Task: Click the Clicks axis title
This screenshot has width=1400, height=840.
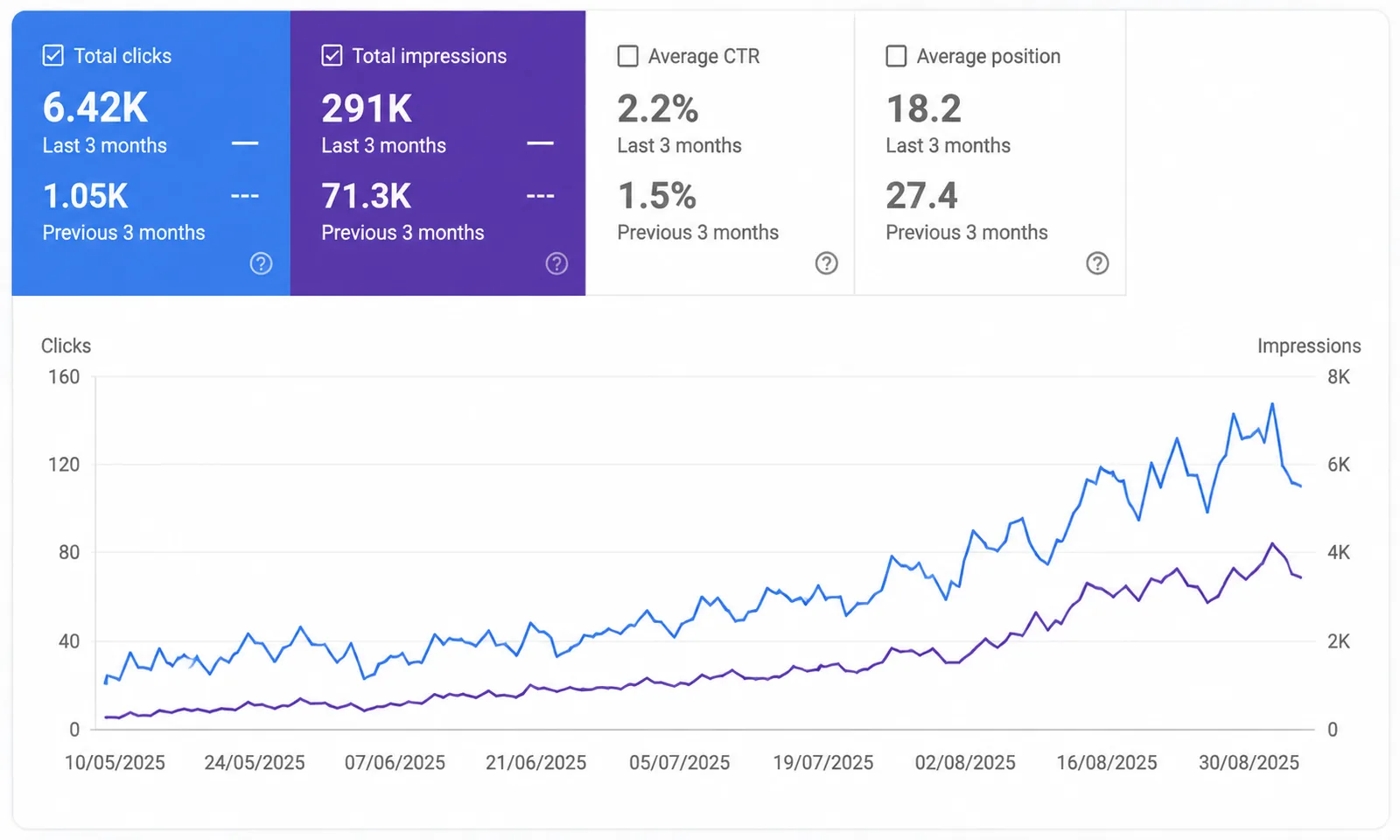Action: pos(66,346)
